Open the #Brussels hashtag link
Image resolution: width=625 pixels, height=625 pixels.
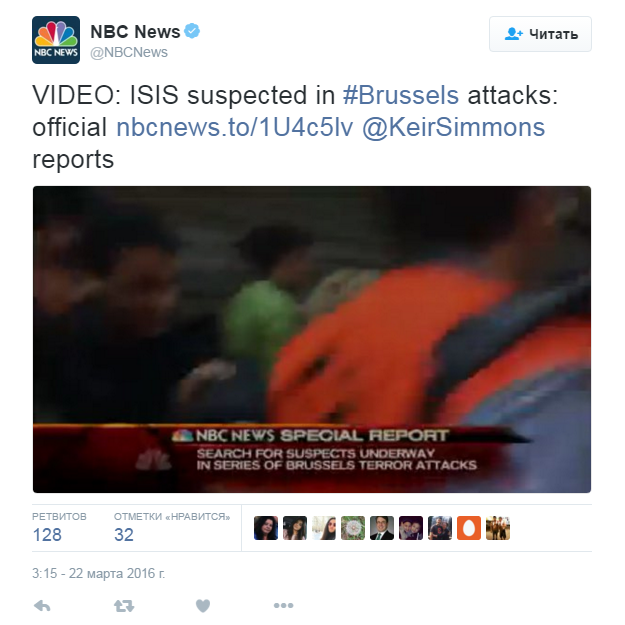401,95
